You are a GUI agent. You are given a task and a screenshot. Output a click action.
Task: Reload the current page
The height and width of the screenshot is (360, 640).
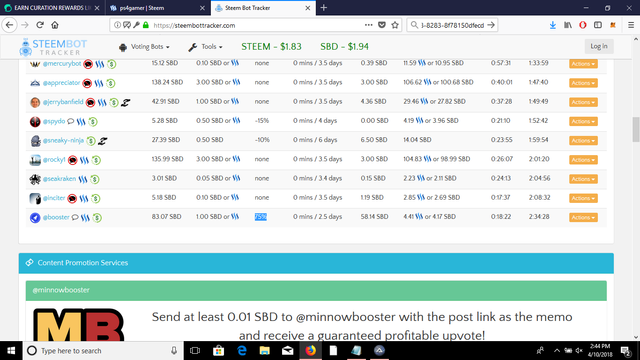(40, 25)
